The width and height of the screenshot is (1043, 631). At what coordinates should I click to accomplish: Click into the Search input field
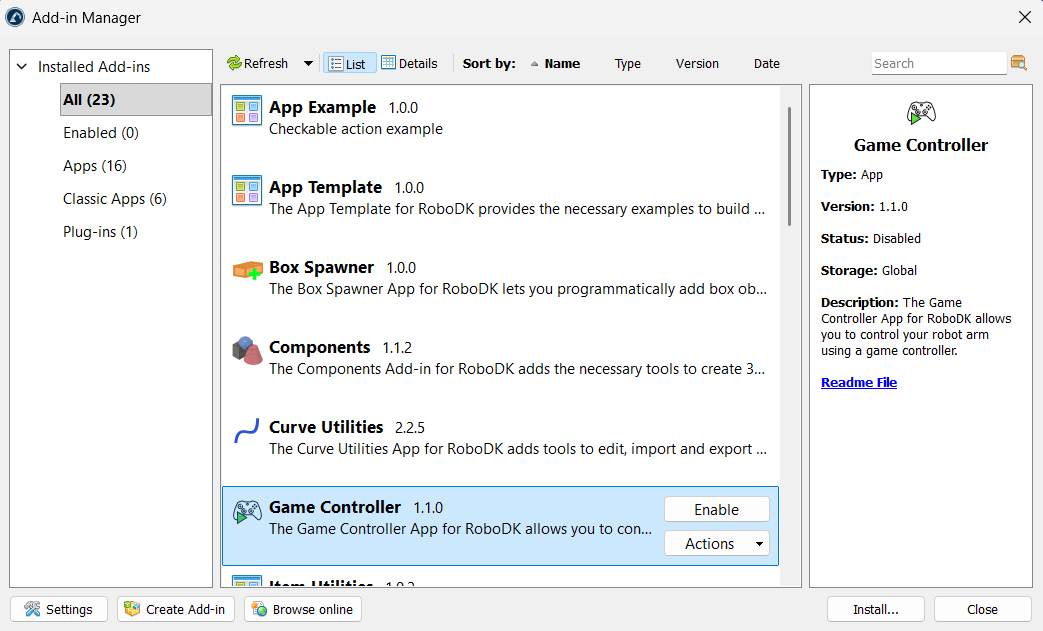pyautogui.click(x=937, y=63)
